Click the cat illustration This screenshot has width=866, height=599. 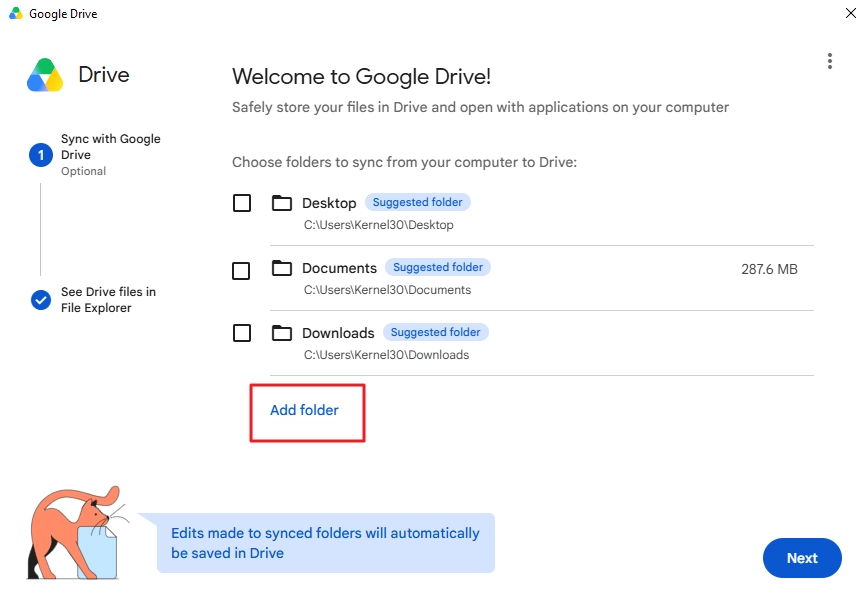coord(77,533)
